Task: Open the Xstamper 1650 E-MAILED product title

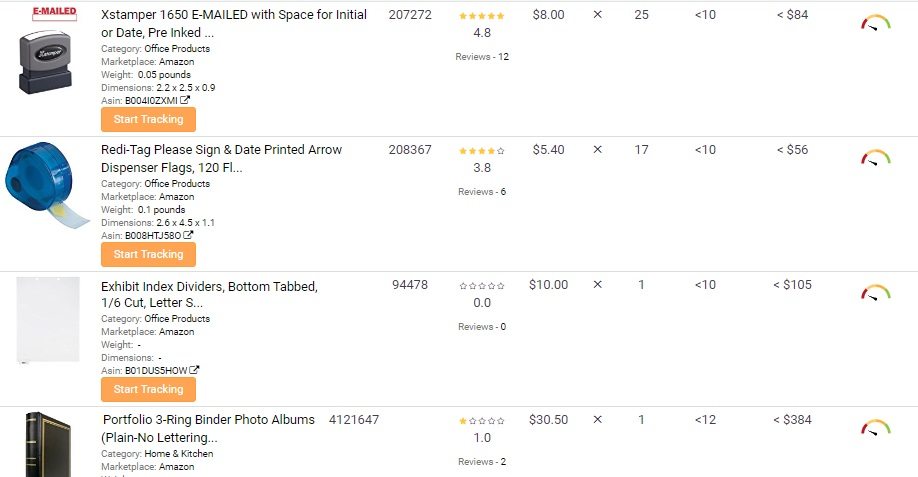Action: point(234,23)
